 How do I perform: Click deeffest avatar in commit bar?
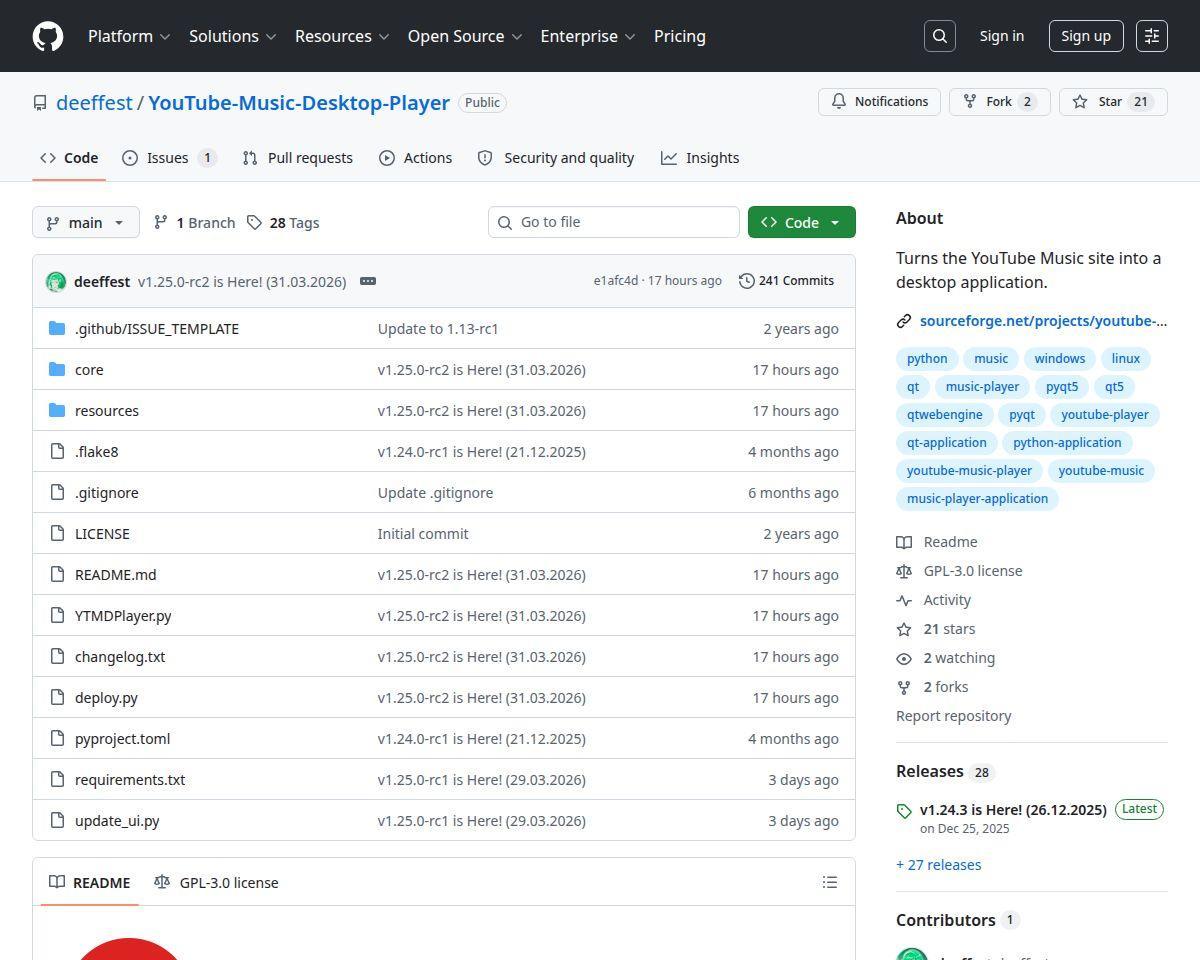pyautogui.click(x=56, y=282)
